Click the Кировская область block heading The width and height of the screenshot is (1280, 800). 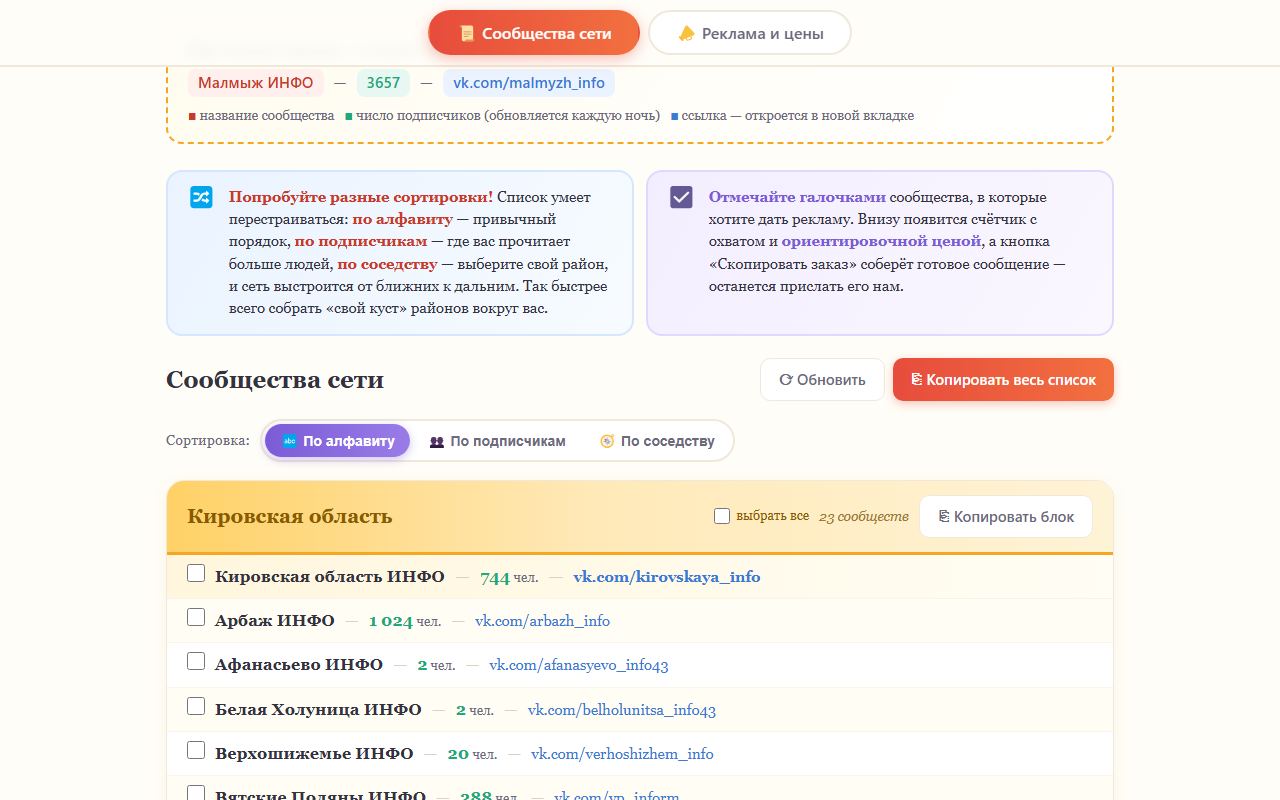(x=290, y=517)
